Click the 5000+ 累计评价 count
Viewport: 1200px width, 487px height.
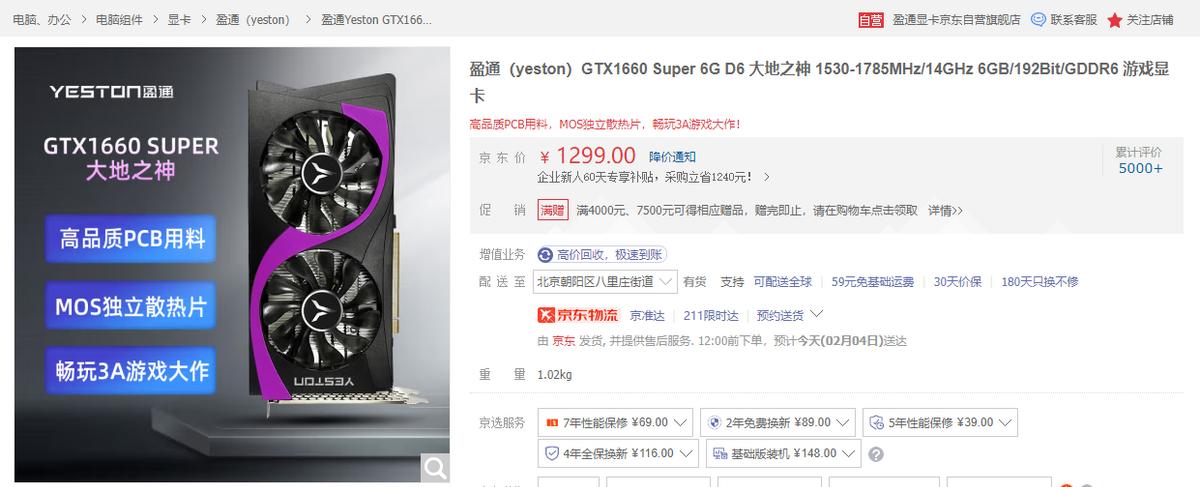coord(1140,168)
